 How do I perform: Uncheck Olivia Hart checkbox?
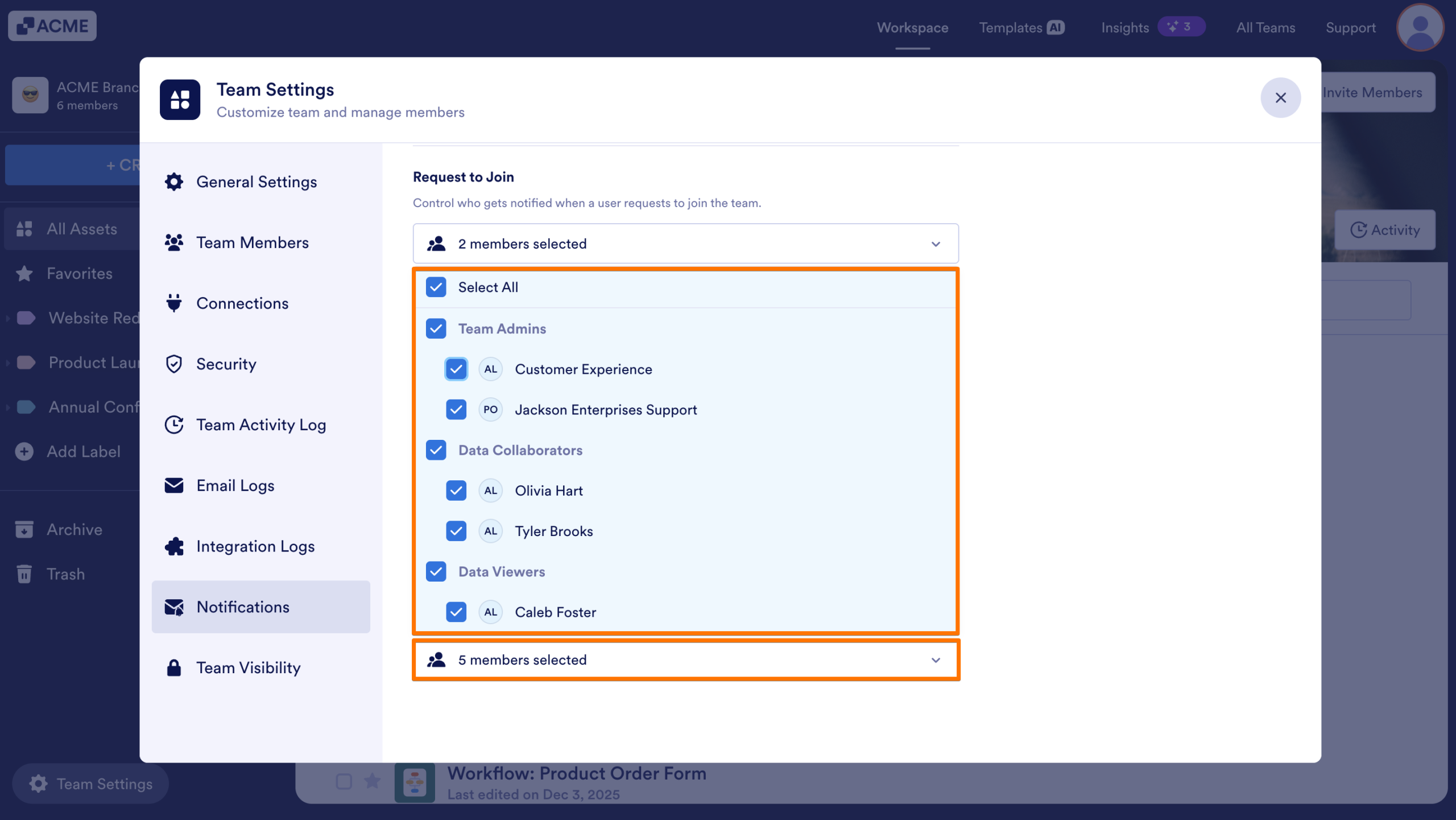tap(456, 491)
